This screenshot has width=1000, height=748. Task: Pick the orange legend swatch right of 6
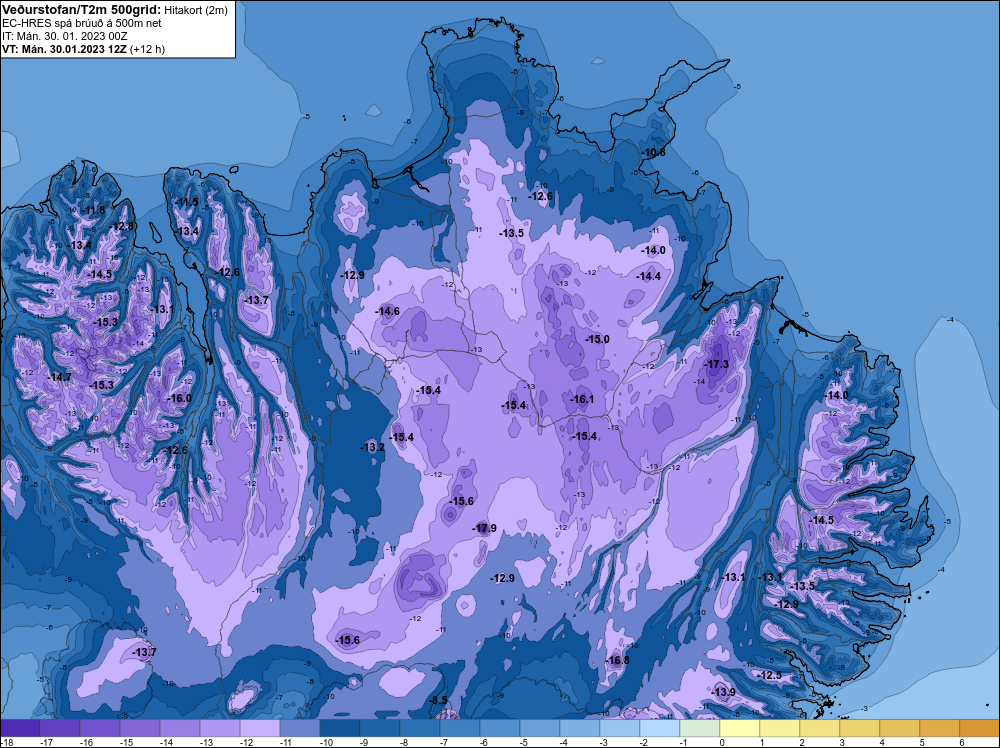(980, 728)
